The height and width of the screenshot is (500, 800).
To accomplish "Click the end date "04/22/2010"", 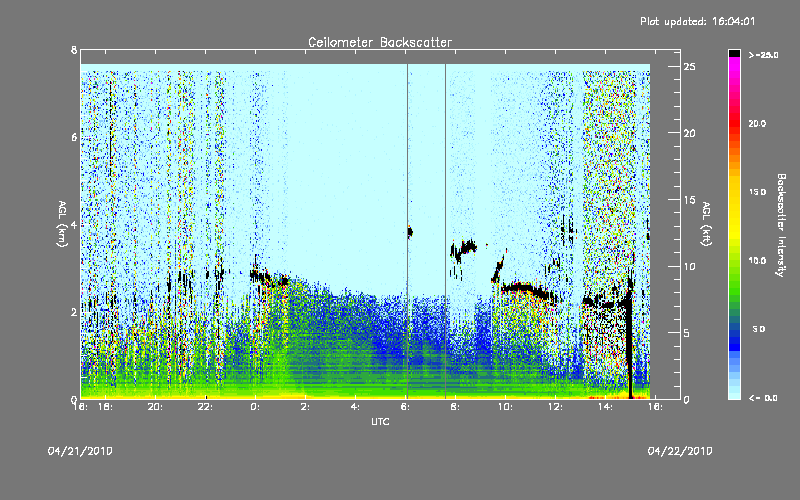I will 680,451.
